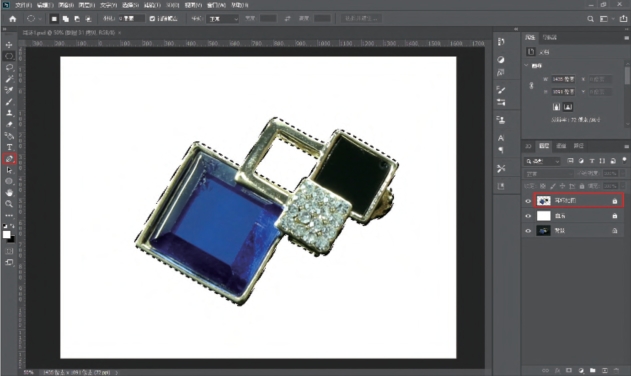The image size is (631, 376).
Task: Select the Move tool
Action: 9,45
